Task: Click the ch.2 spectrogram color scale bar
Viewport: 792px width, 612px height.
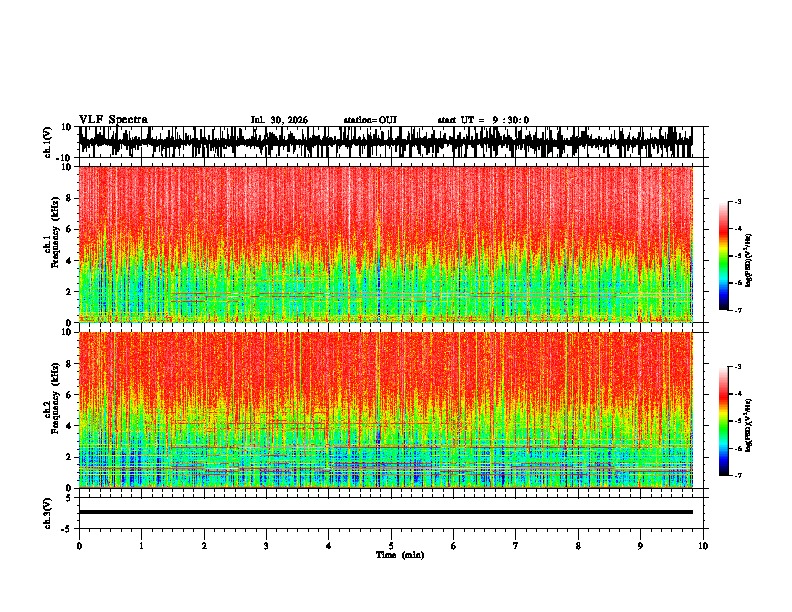Action: pyautogui.click(x=723, y=421)
